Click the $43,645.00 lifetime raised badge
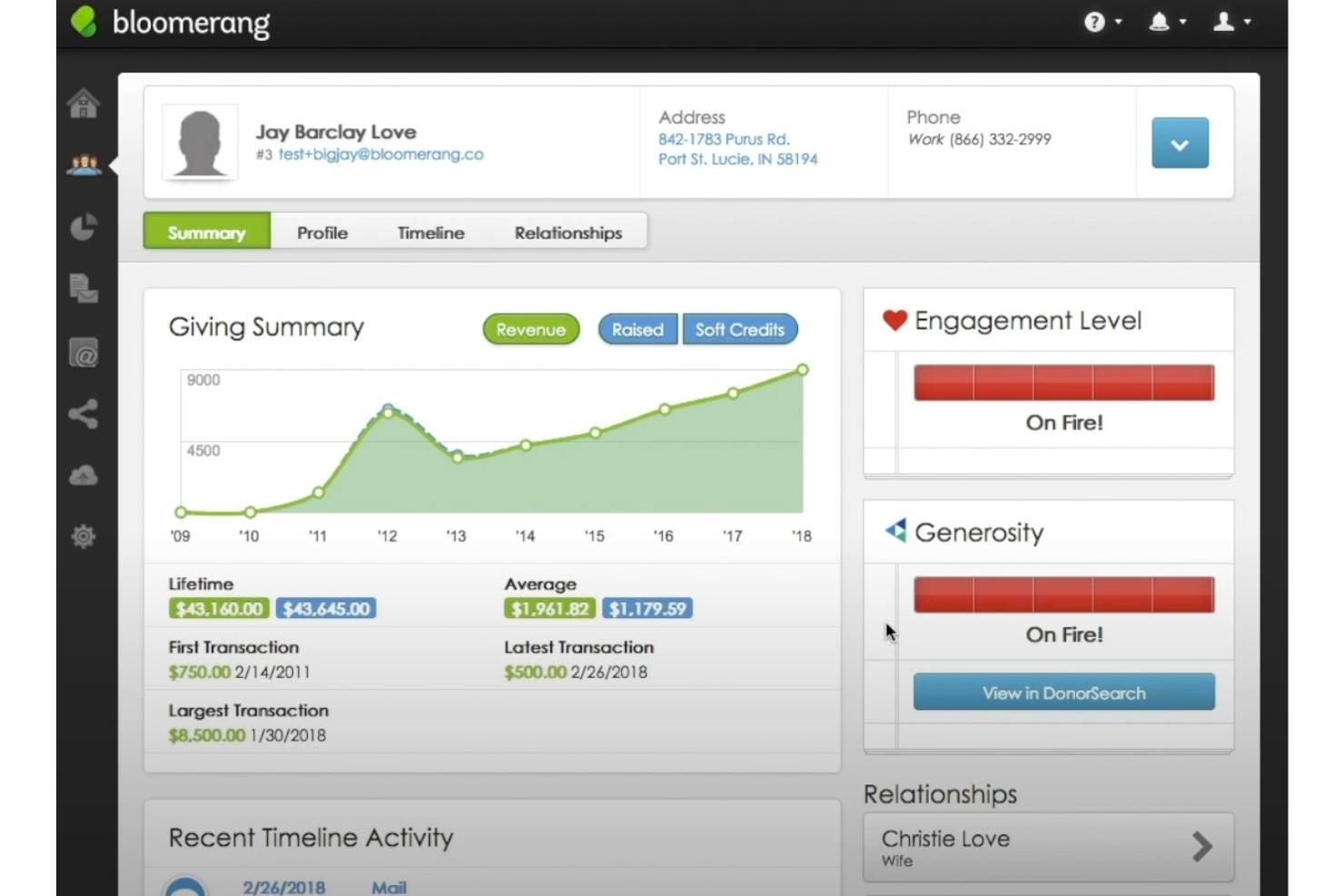 (x=326, y=609)
